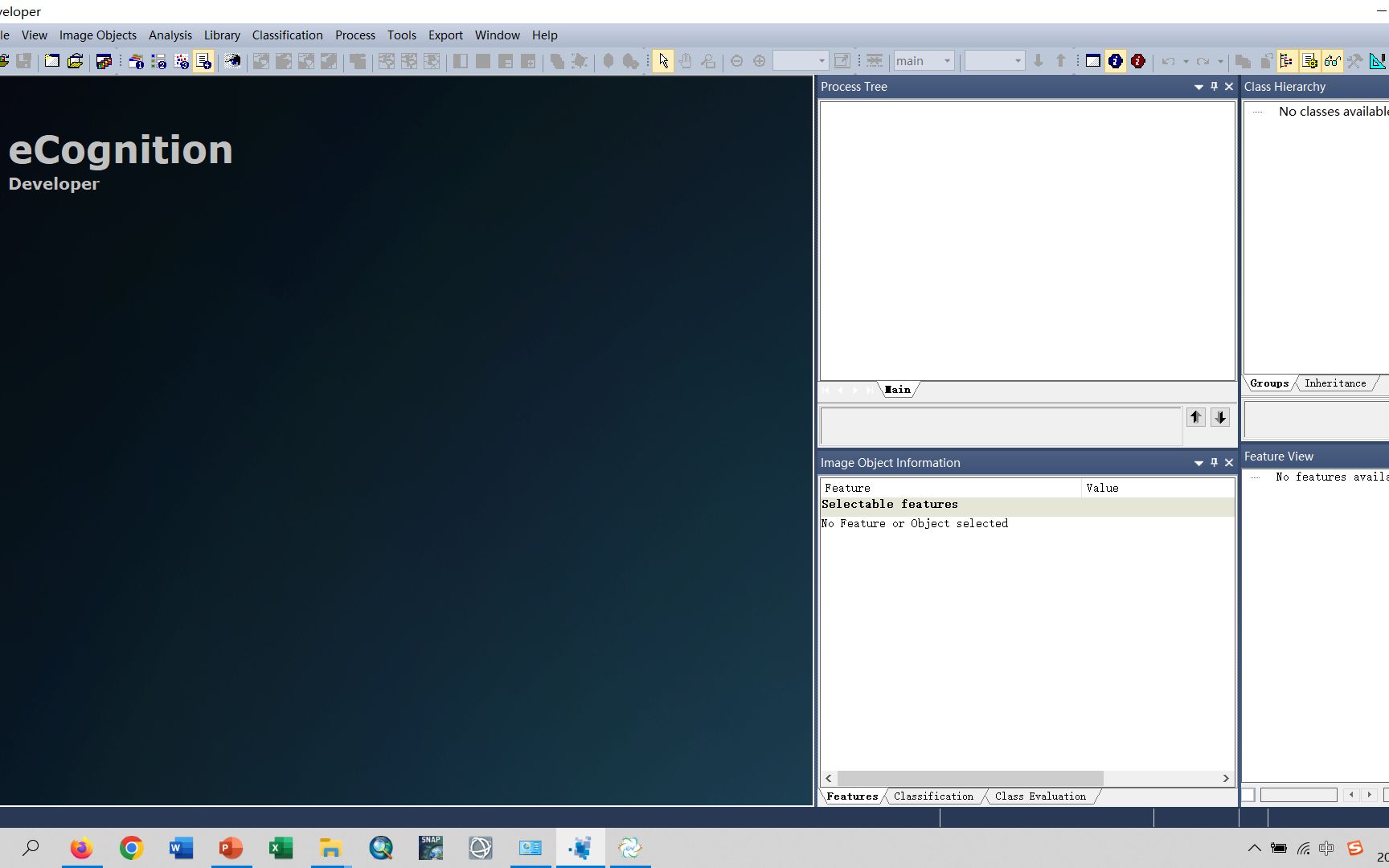Open the Classification menu
Viewport: 1389px width, 868px height.
(x=288, y=35)
